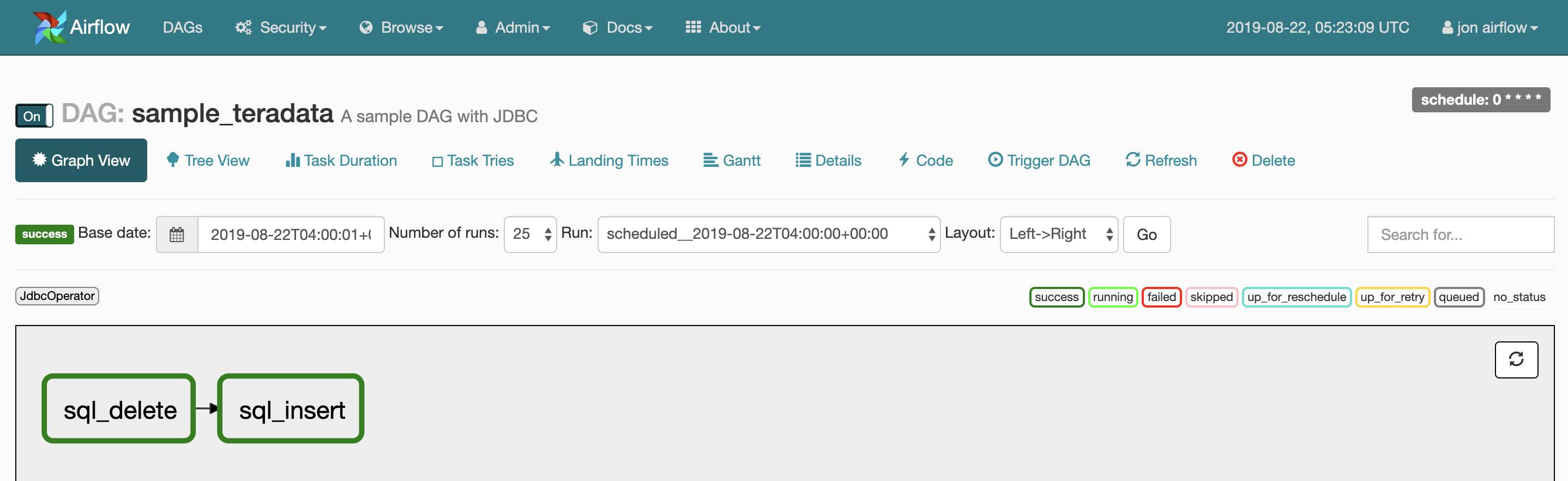Open the Gantt chart tab
The height and width of the screenshot is (481, 1568).
tap(732, 160)
